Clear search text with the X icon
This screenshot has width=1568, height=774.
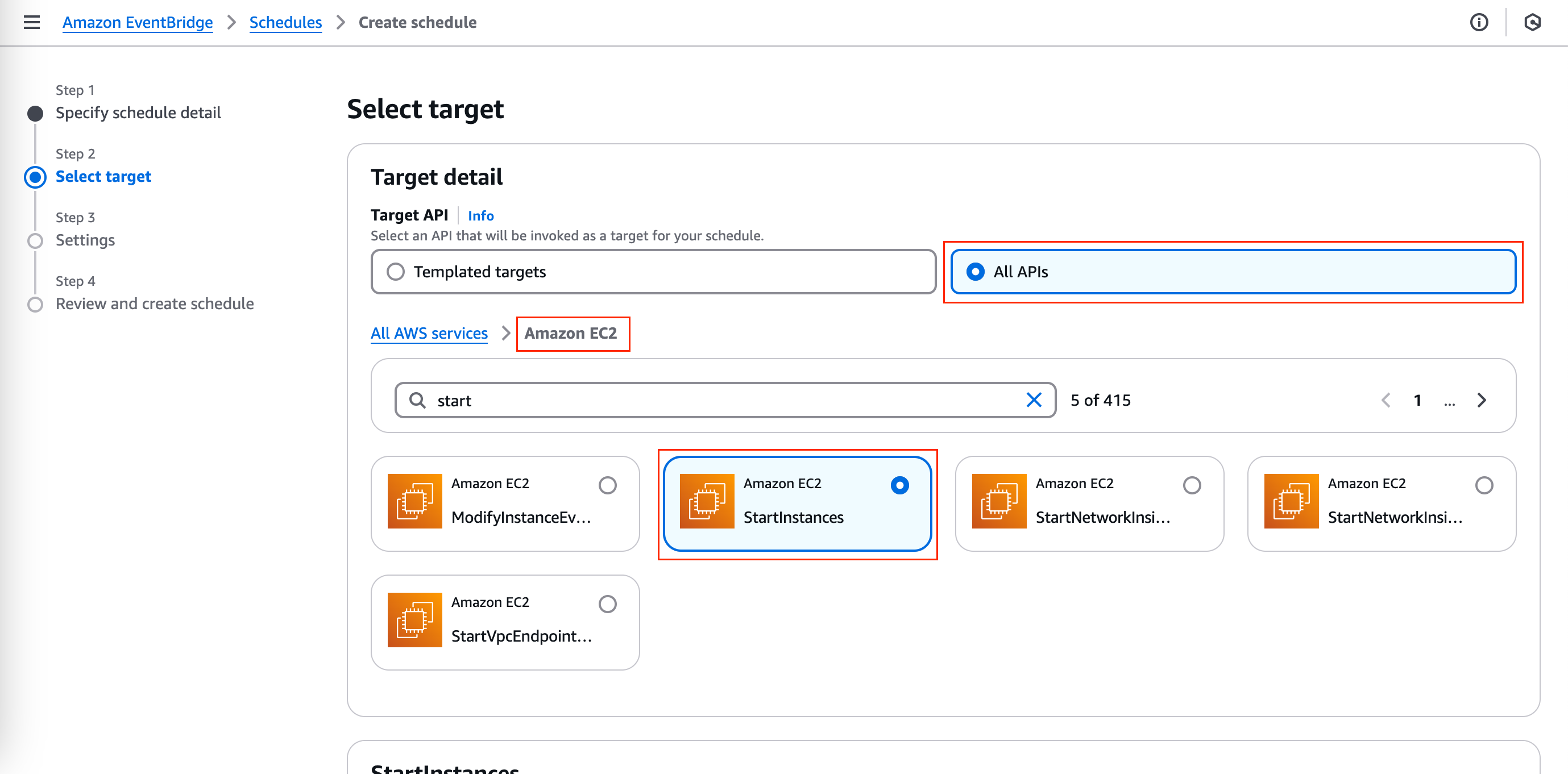1034,401
